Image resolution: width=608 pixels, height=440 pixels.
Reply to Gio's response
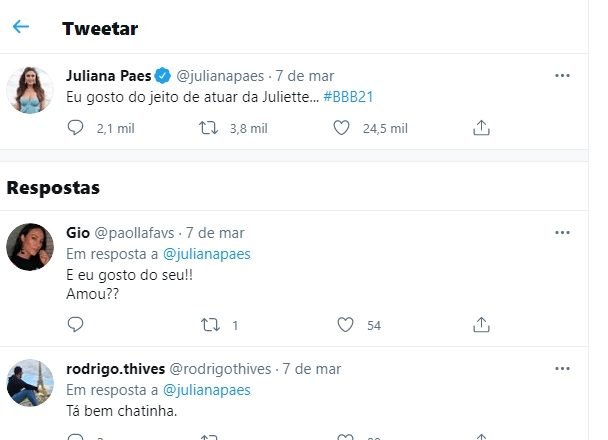click(76, 325)
